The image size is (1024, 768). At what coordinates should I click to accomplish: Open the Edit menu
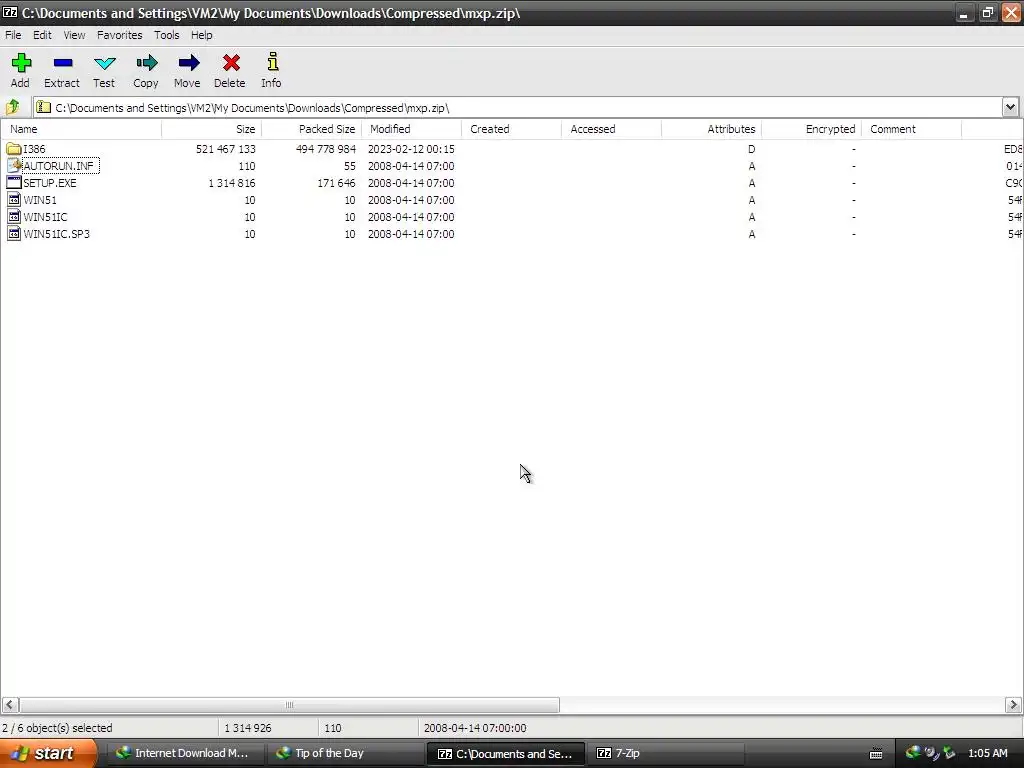[42, 35]
